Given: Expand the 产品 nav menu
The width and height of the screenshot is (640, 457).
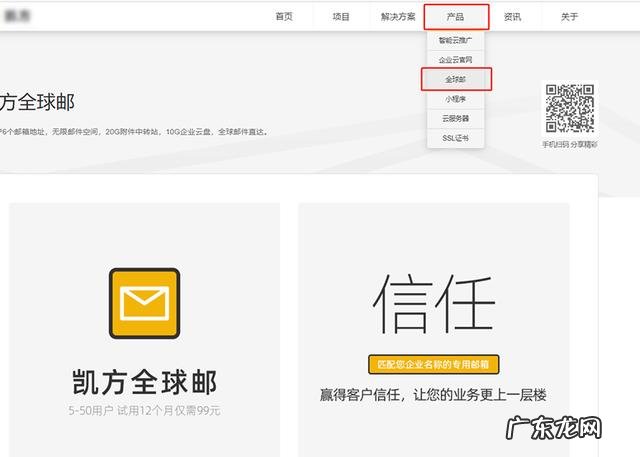Looking at the screenshot, I should pyautogui.click(x=456, y=17).
